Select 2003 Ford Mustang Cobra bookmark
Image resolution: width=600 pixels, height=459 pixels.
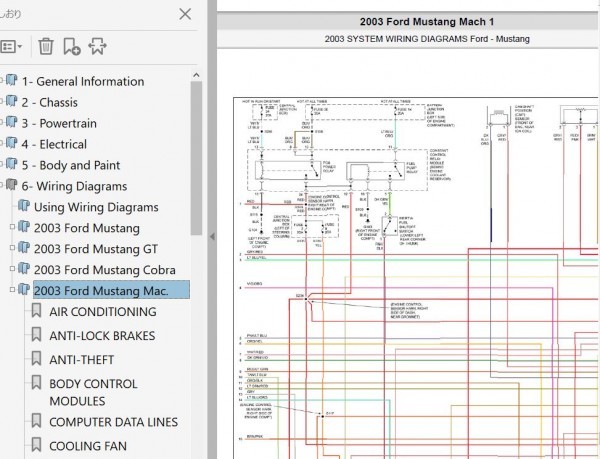click(x=104, y=270)
